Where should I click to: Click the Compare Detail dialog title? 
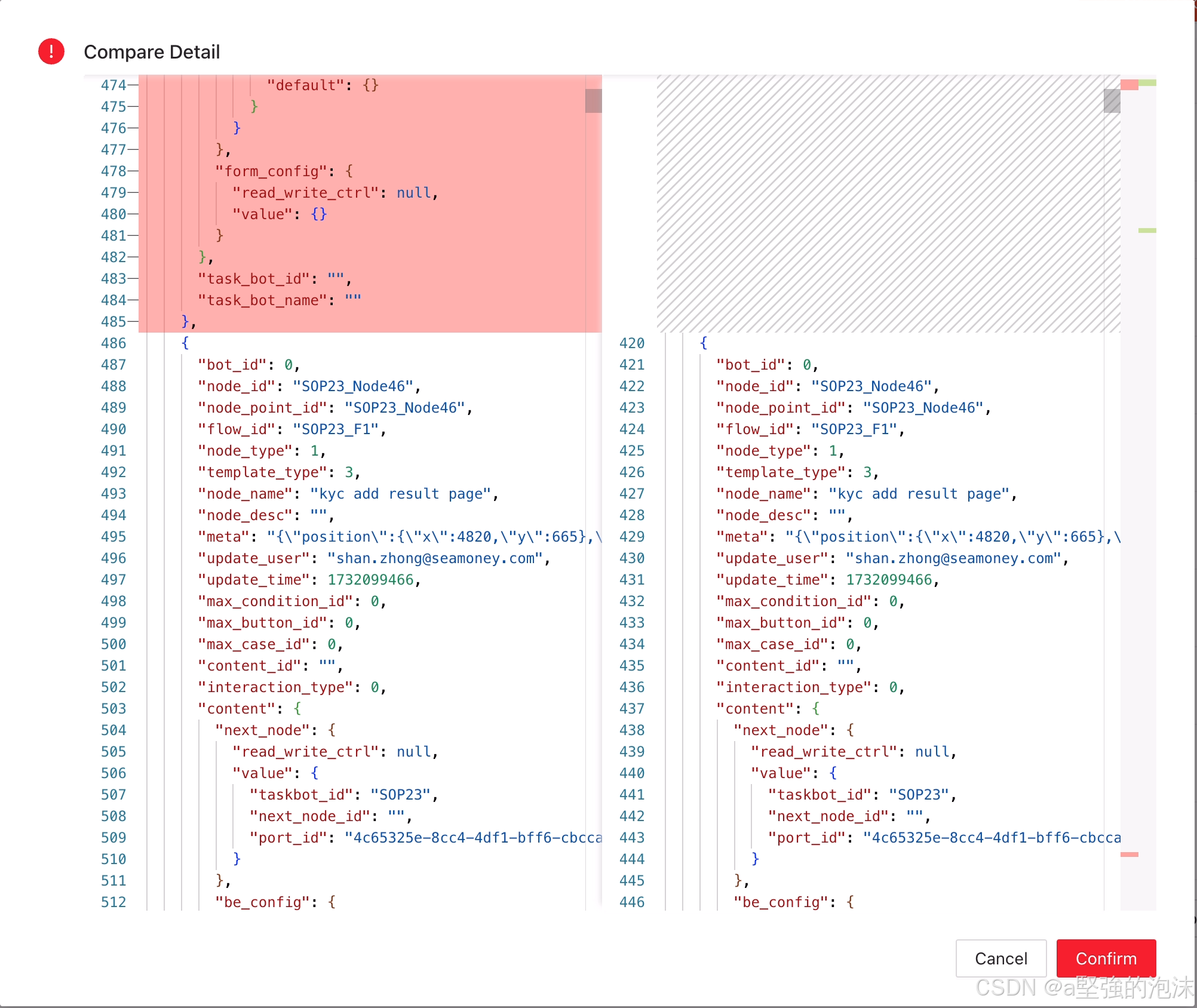click(x=152, y=52)
